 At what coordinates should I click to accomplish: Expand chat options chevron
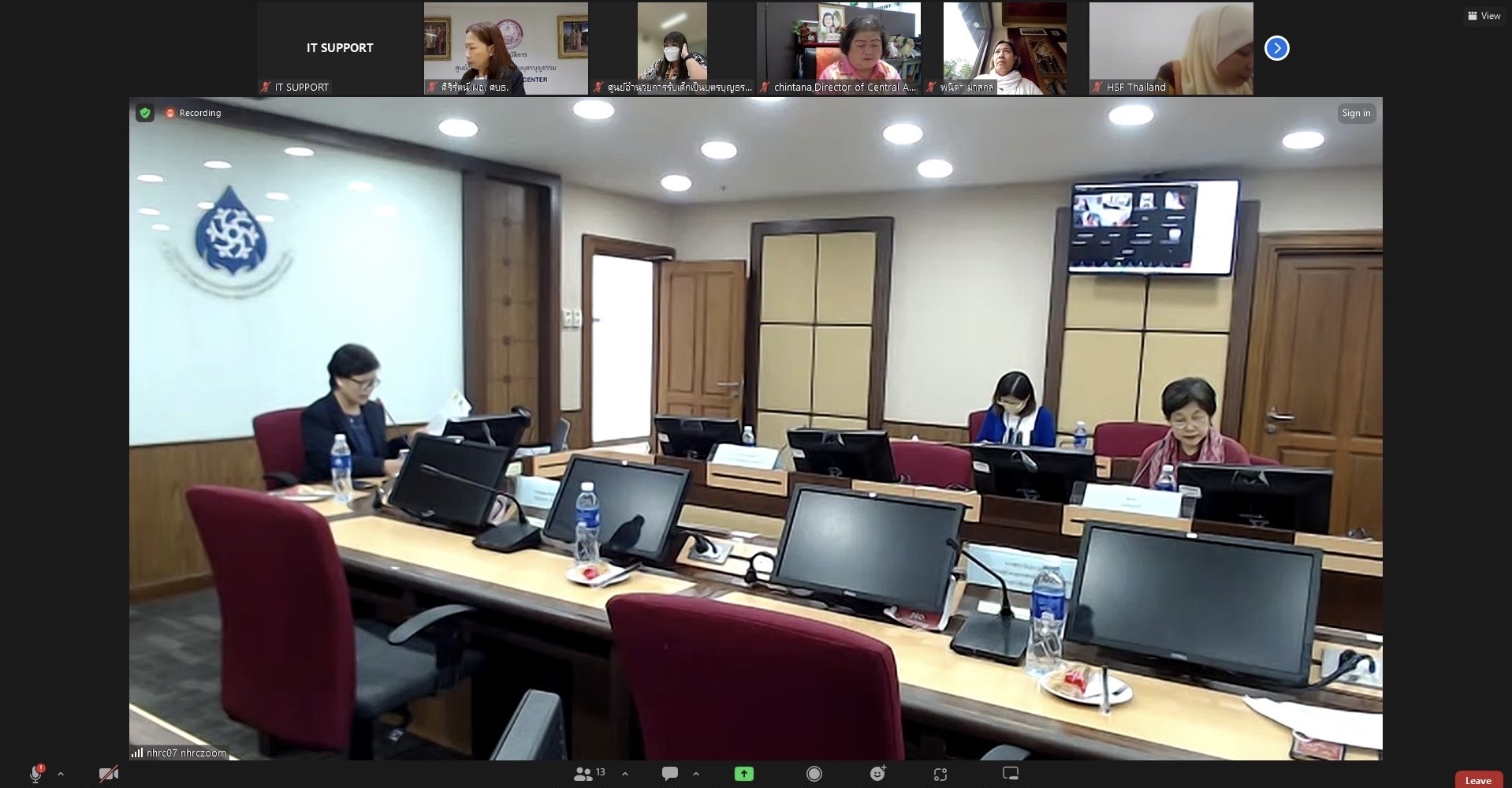pyautogui.click(x=696, y=774)
